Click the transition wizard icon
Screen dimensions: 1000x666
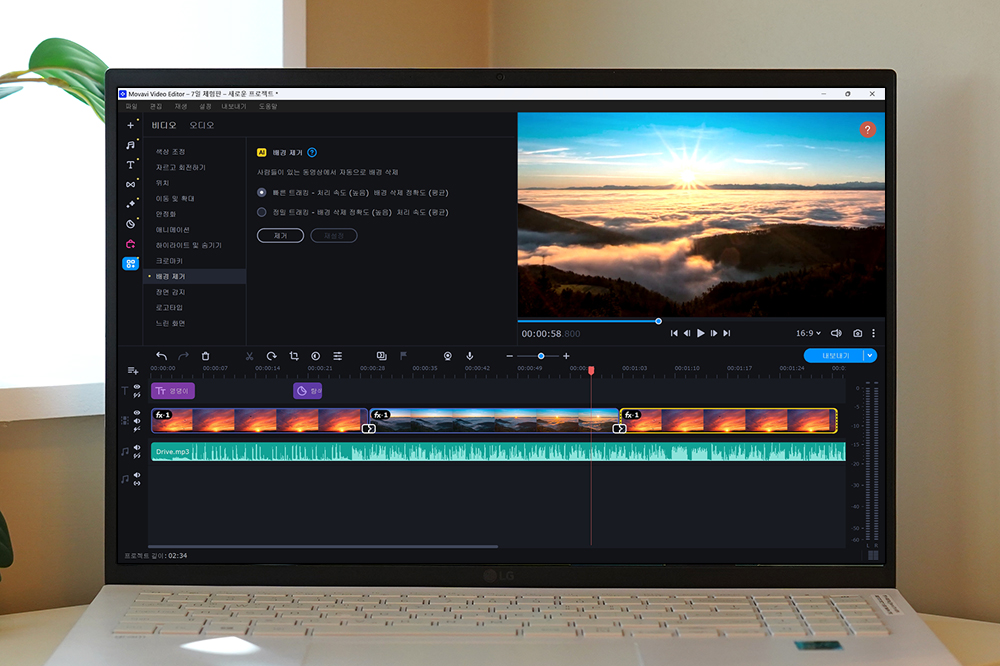[381, 356]
